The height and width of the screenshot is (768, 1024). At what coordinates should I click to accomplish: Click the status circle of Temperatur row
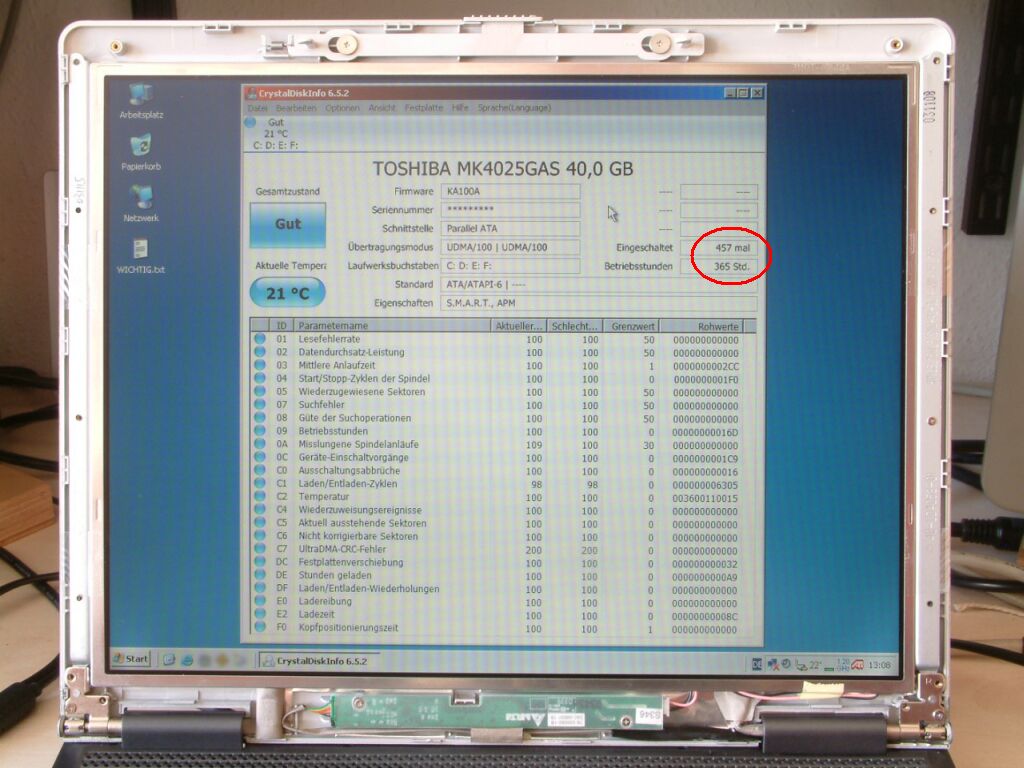pos(260,496)
